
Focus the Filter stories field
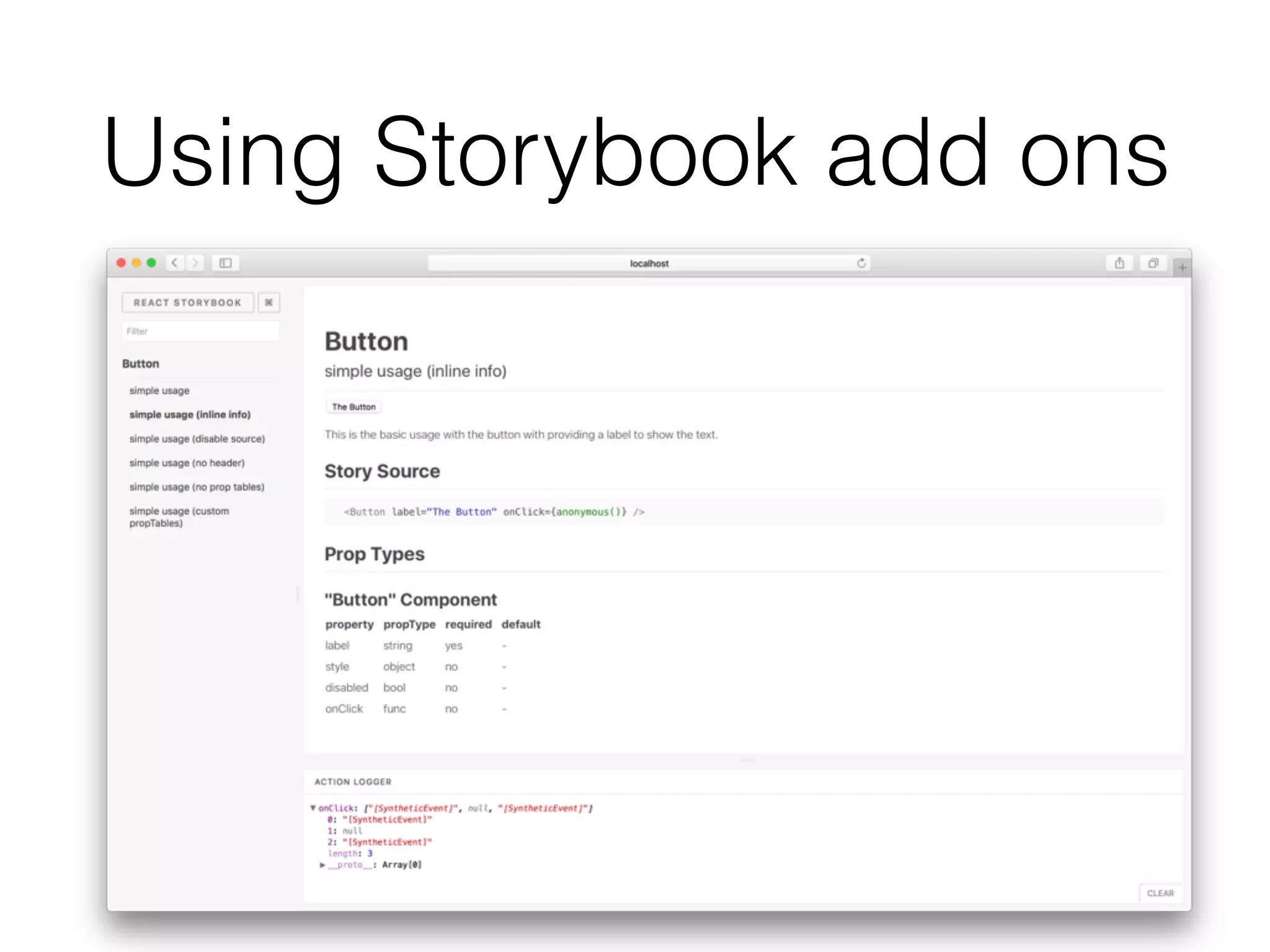(200, 331)
